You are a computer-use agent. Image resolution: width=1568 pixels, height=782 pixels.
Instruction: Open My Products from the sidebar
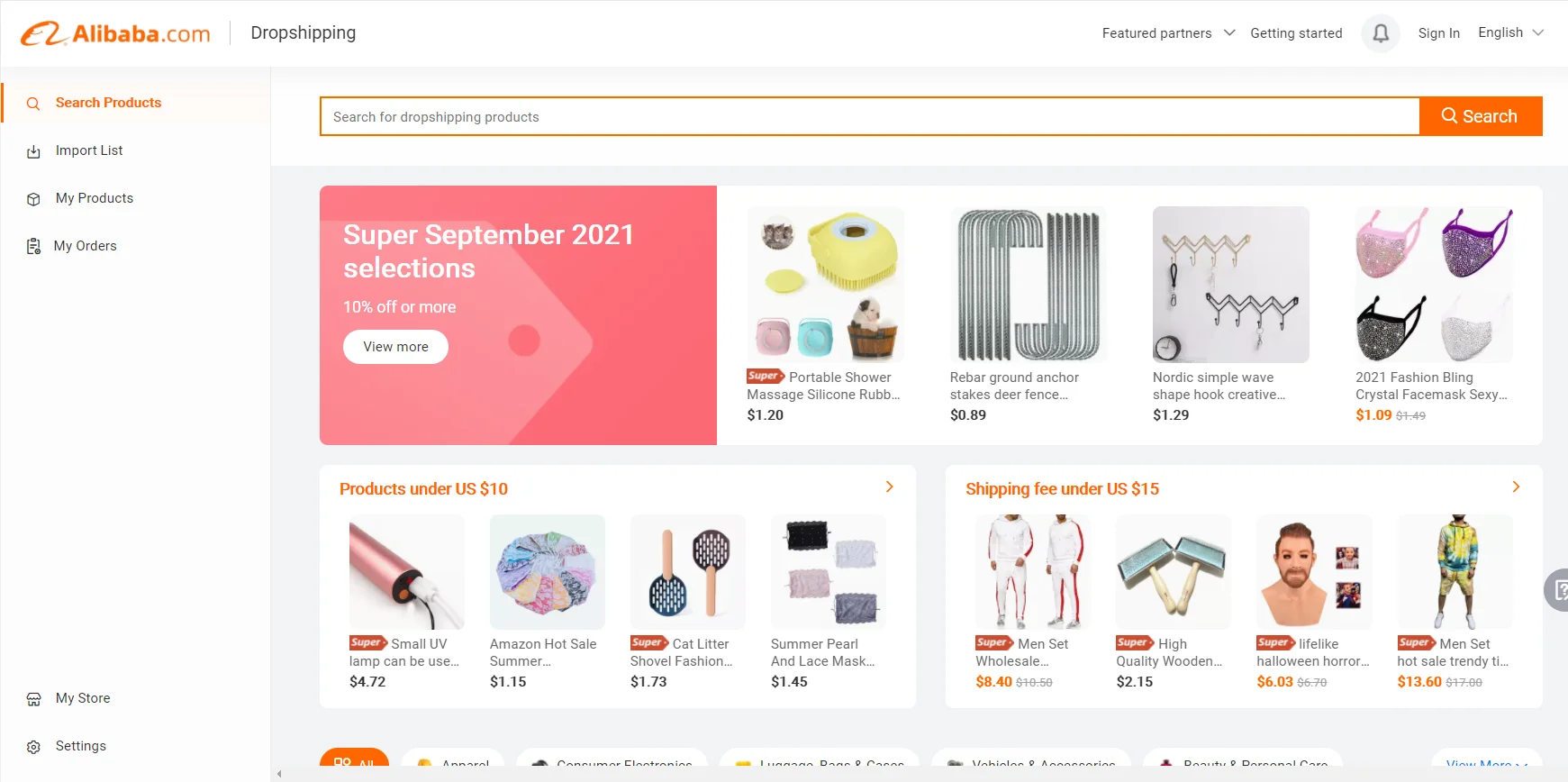coord(94,198)
